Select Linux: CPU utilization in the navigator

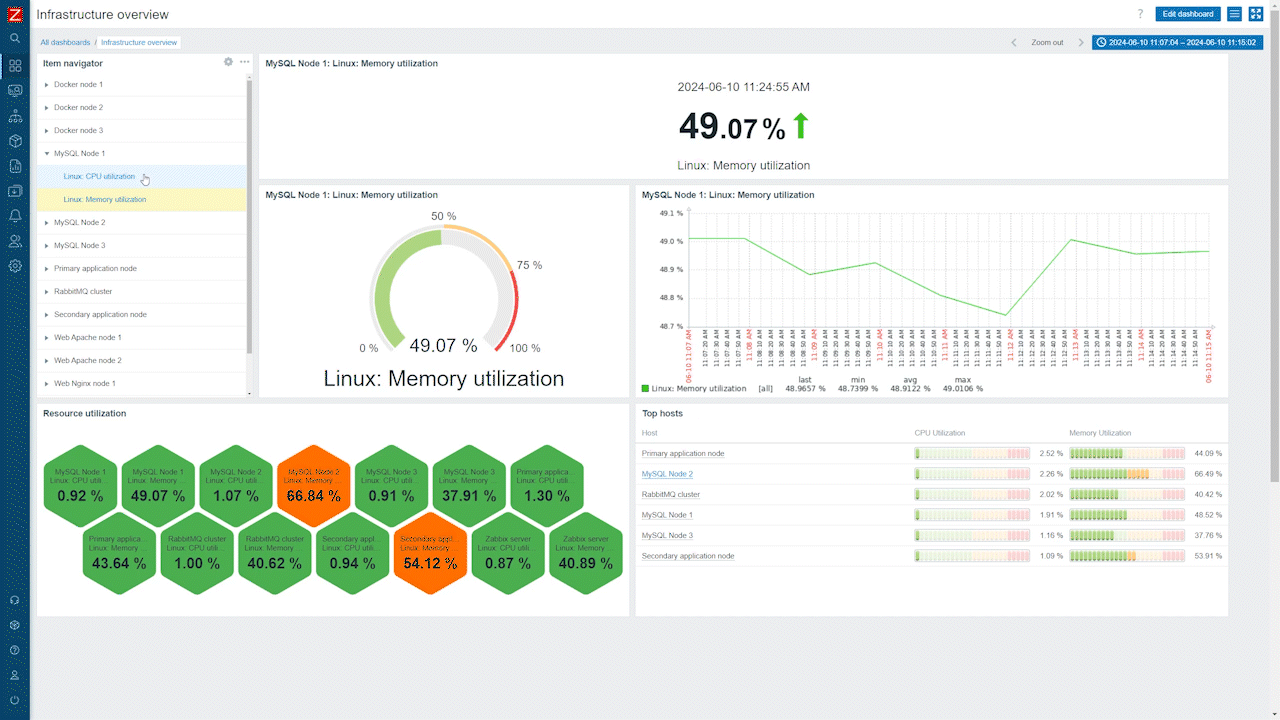click(x=99, y=177)
